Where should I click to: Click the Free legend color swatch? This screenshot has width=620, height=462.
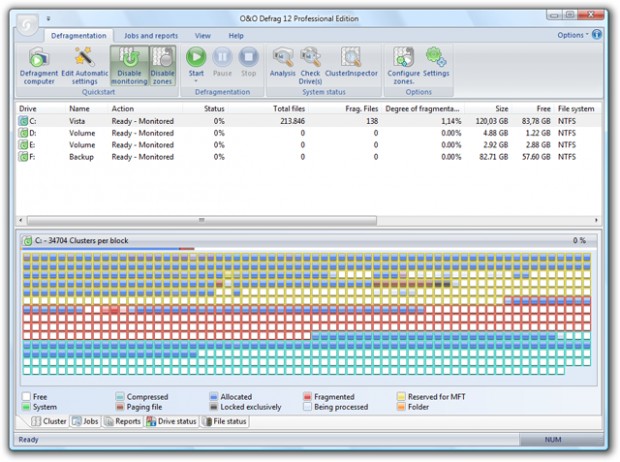pos(26,396)
